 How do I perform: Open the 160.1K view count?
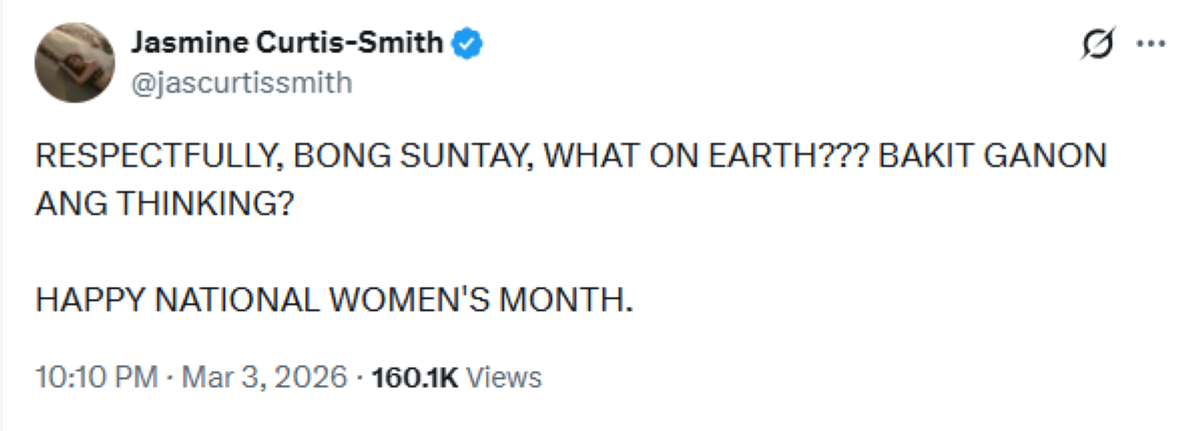(414, 377)
